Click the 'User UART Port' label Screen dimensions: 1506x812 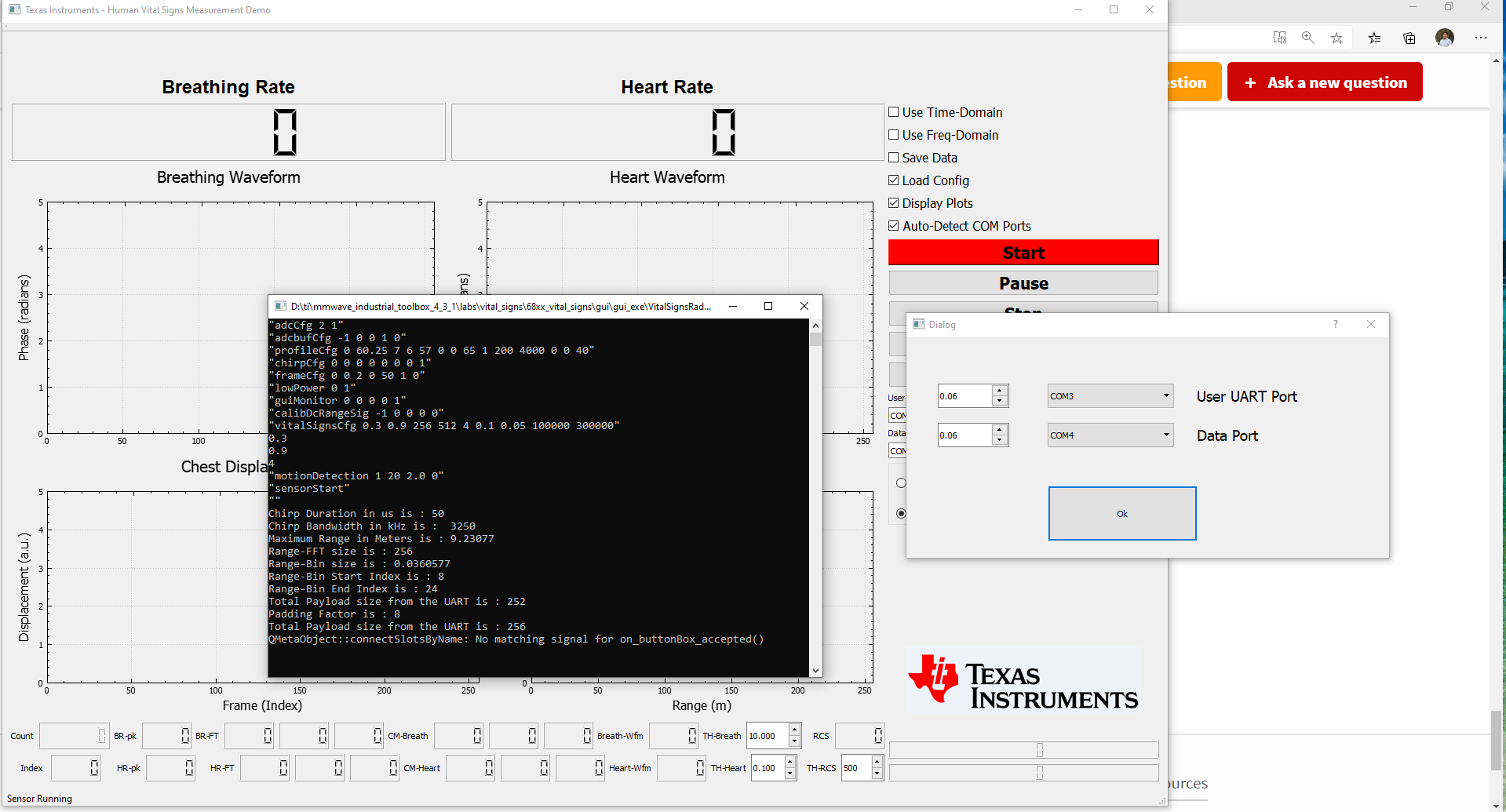coord(1247,397)
